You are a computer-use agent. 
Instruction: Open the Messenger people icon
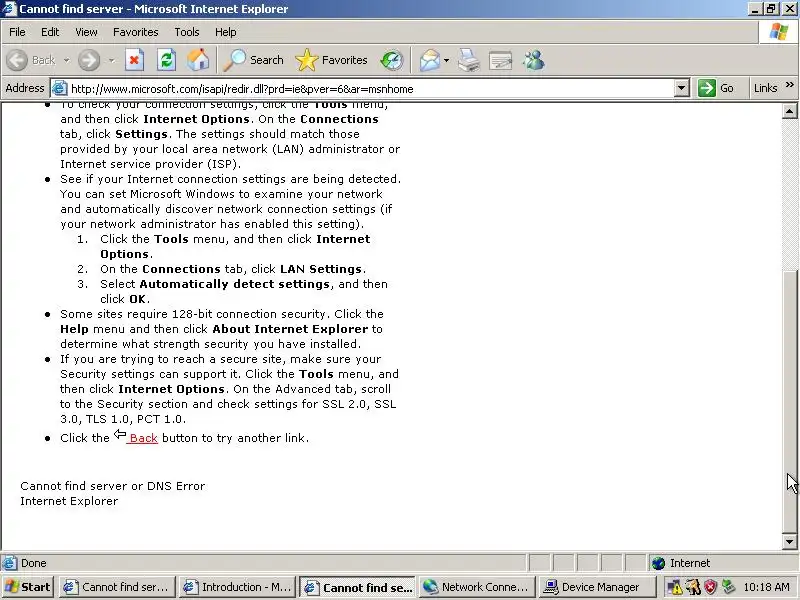[x=534, y=60]
